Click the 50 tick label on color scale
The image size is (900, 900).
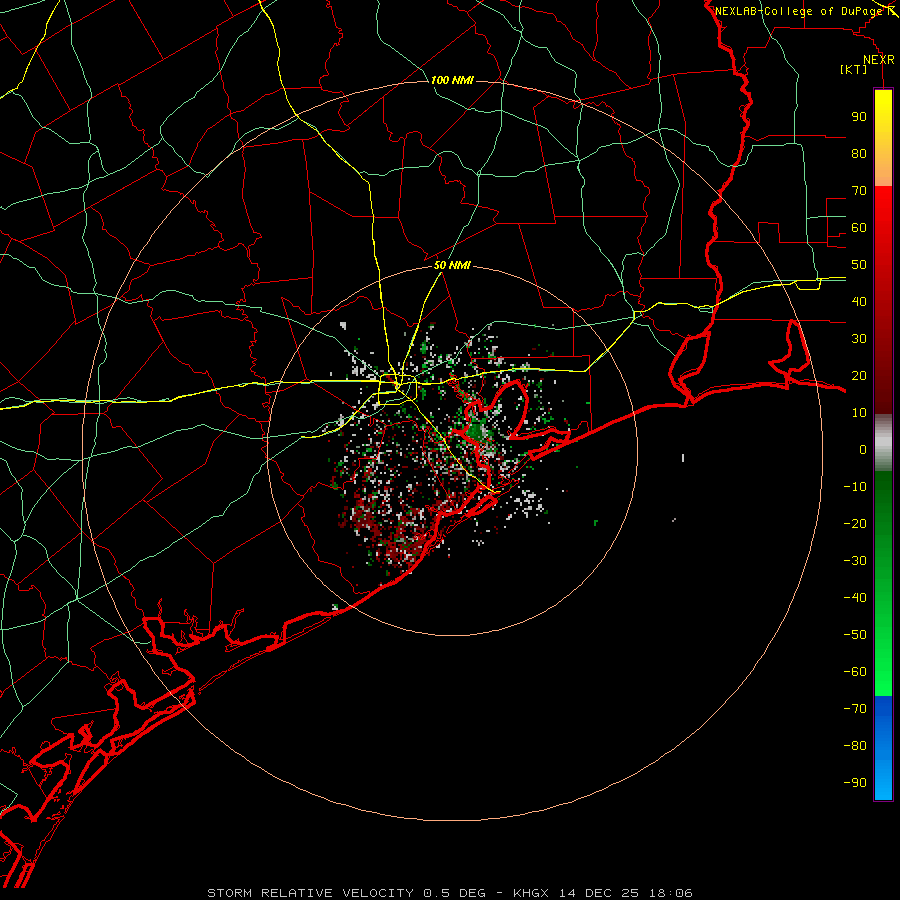[x=859, y=265]
